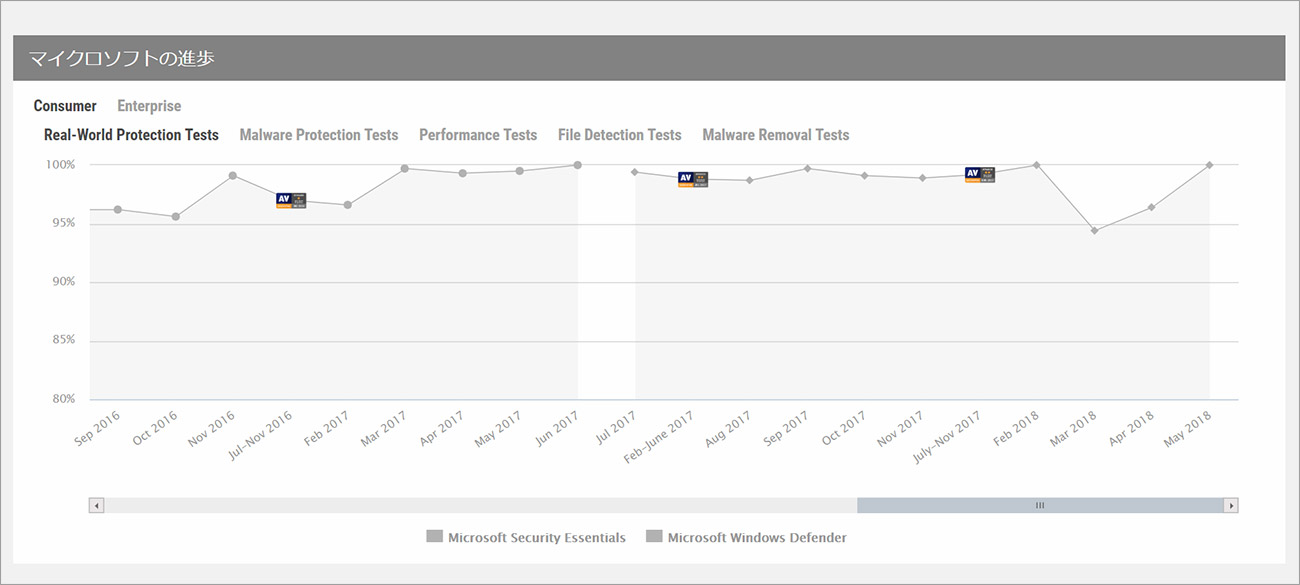Click the 'Mar 2017' x-axis label
This screenshot has height=585, width=1300.
click(x=383, y=428)
